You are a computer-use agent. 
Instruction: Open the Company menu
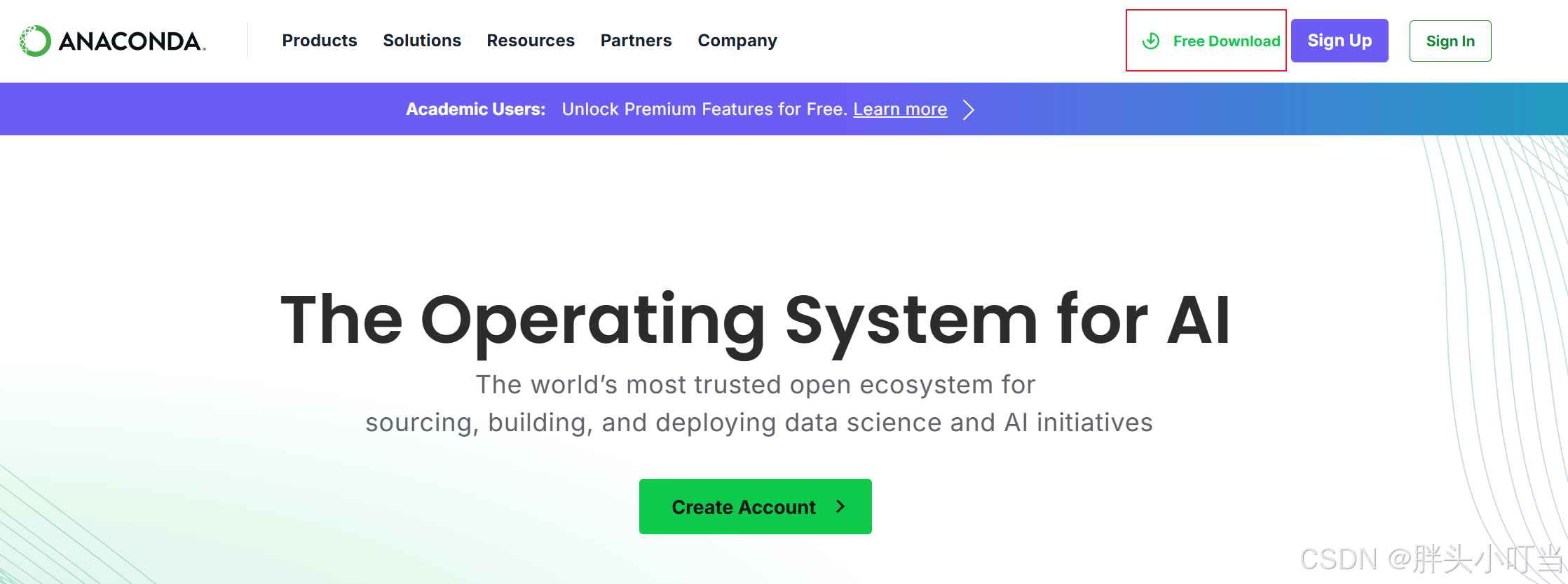[737, 41]
